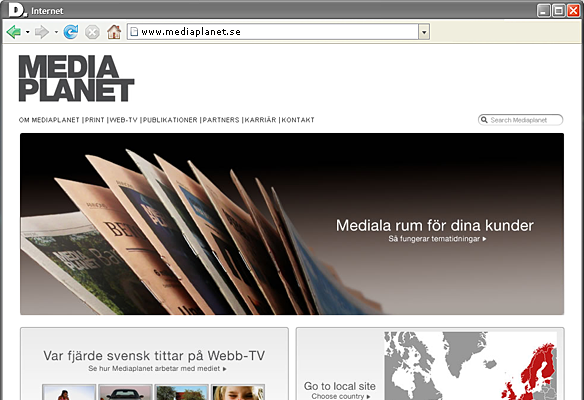Image resolution: width=584 pixels, height=400 pixels.
Task: Click the Mediaplanet logo
Action: click(76, 78)
